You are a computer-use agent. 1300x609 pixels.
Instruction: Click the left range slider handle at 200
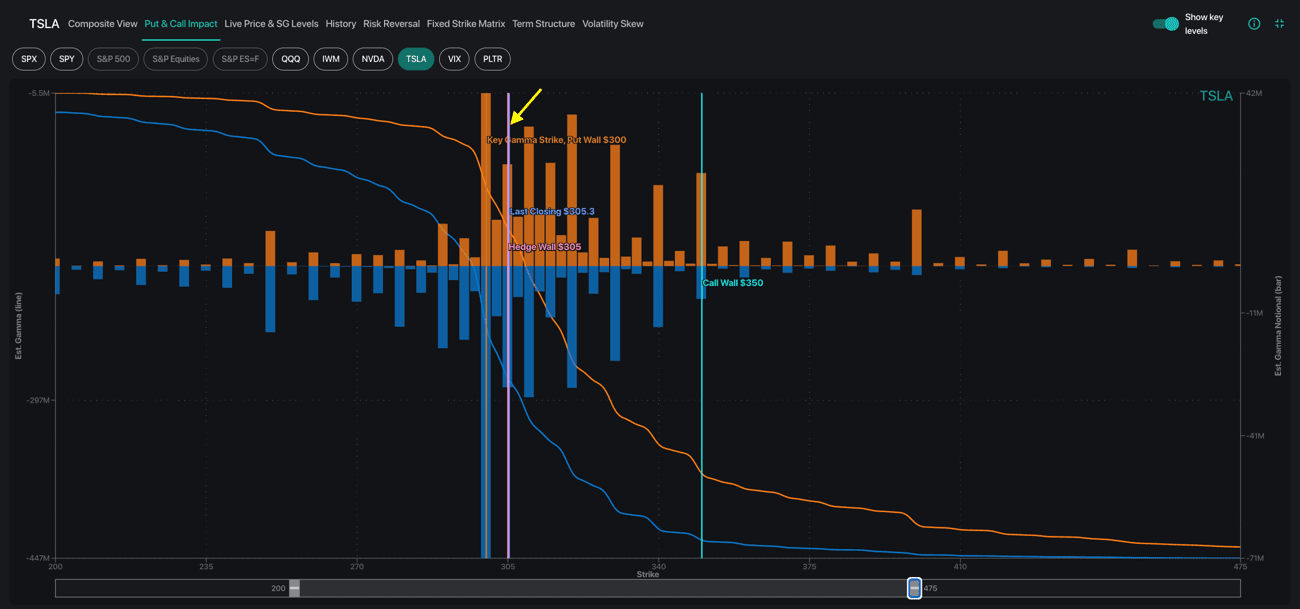(295, 588)
